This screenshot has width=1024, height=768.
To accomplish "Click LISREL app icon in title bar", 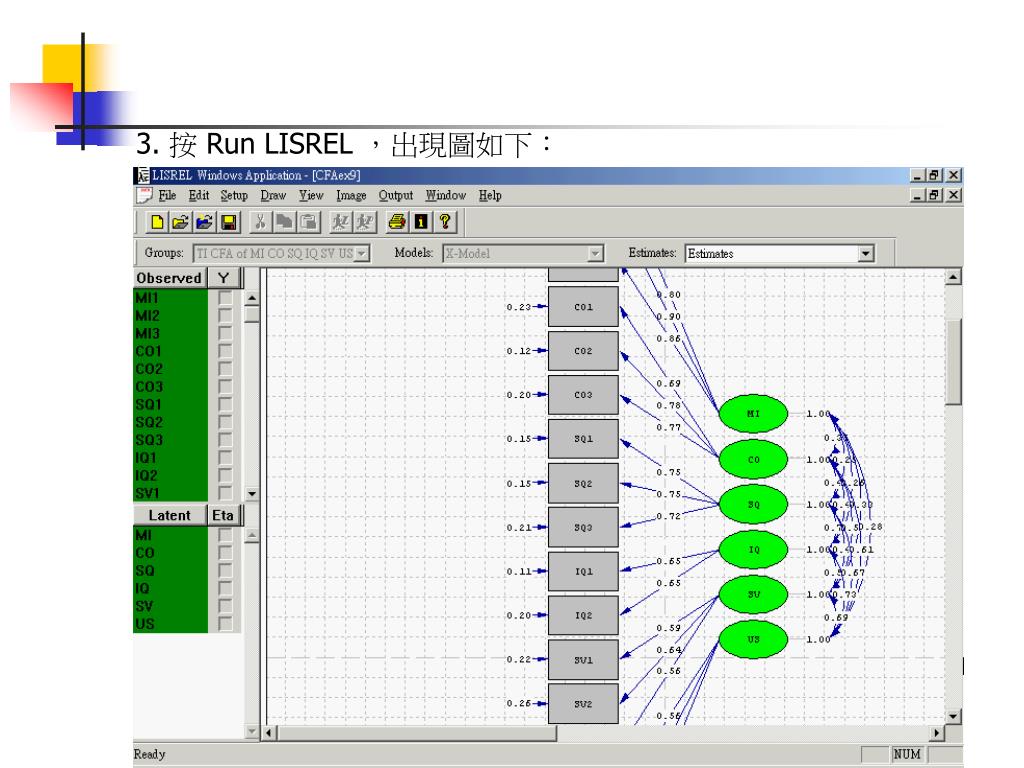I will point(142,175).
